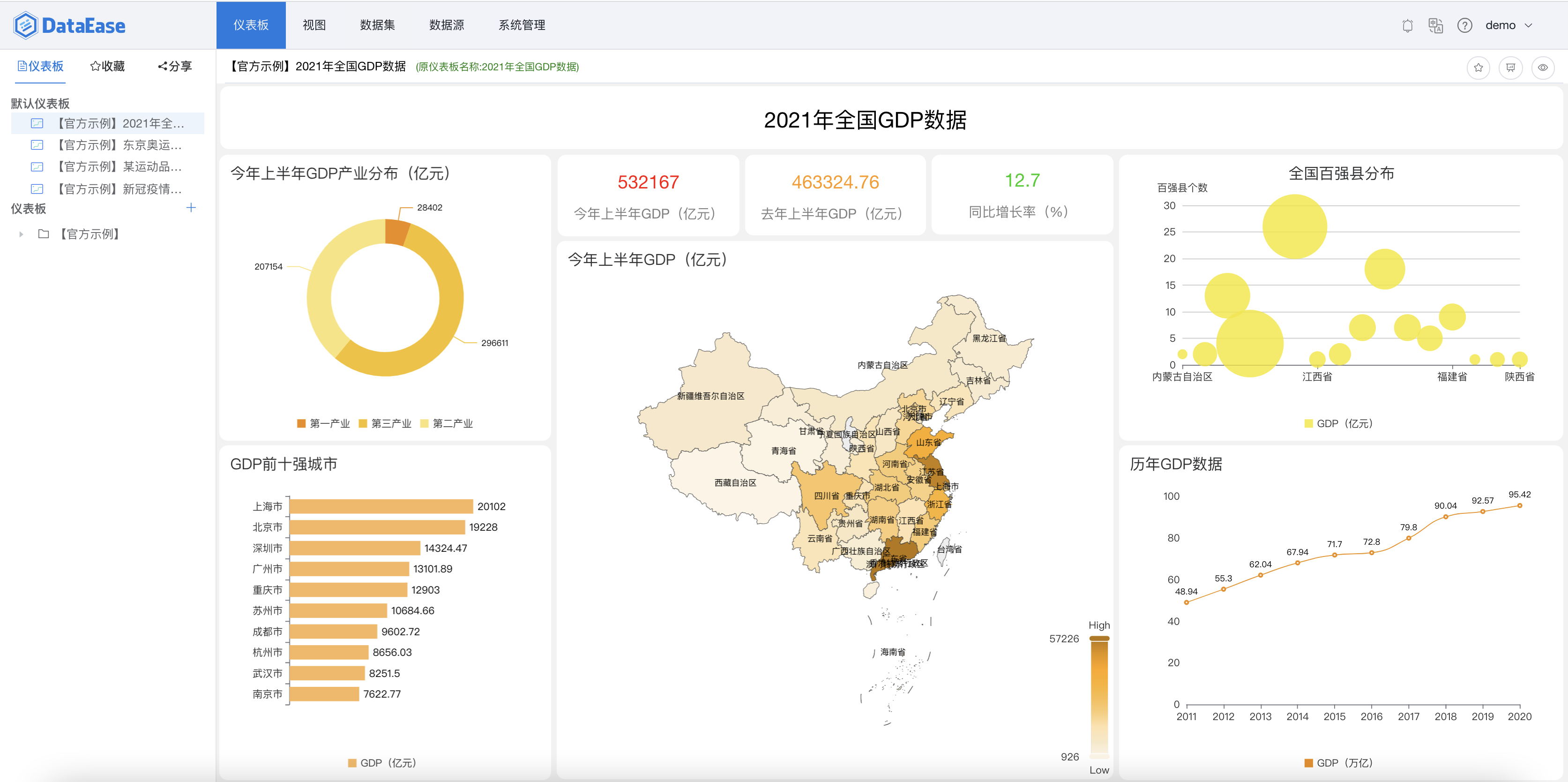Viewport: 1568px width, 782px height.
Task: Toggle the GDP (亿元) legend under GDP前十强城市
Action: click(381, 762)
